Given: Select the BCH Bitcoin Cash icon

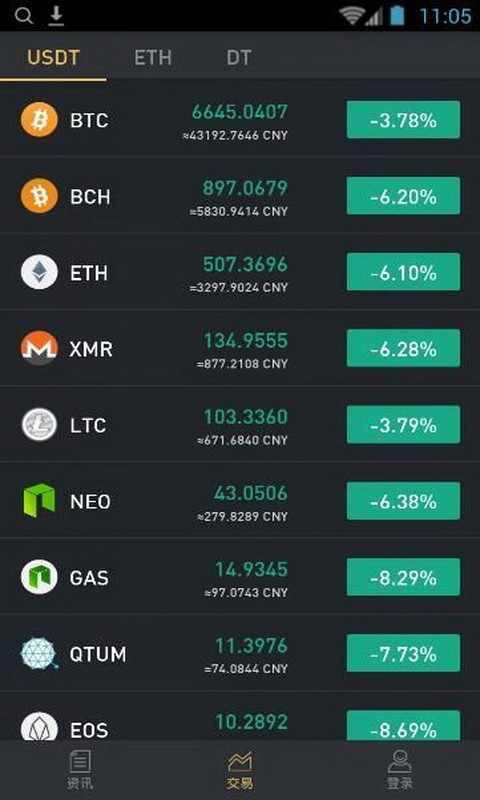Looking at the screenshot, I should [39, 196].
